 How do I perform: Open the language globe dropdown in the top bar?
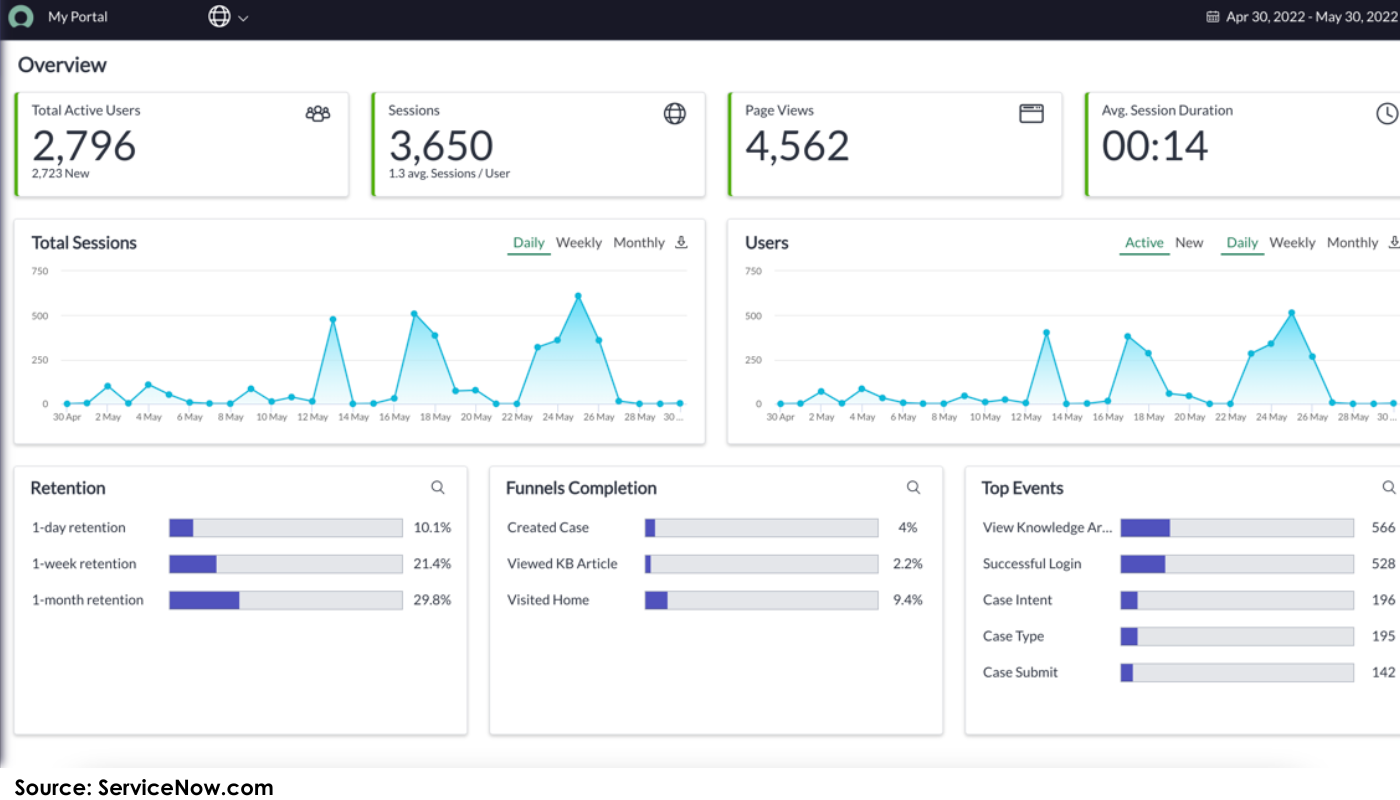click(x=228, y=17)
